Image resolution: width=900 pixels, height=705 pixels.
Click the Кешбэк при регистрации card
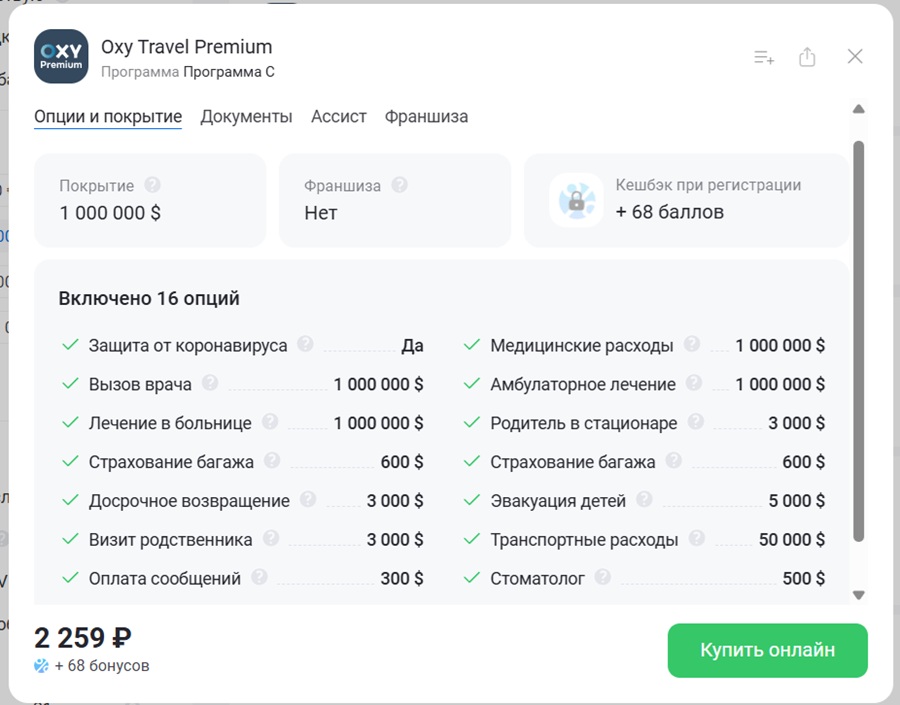tap(686, 200)
